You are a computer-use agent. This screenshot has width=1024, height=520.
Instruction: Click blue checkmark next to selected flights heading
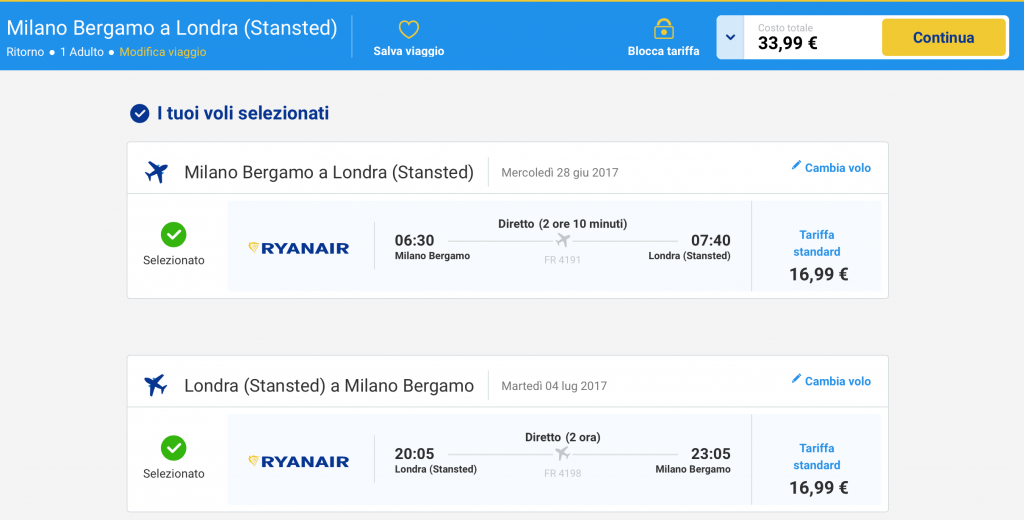tap(140, 114)
